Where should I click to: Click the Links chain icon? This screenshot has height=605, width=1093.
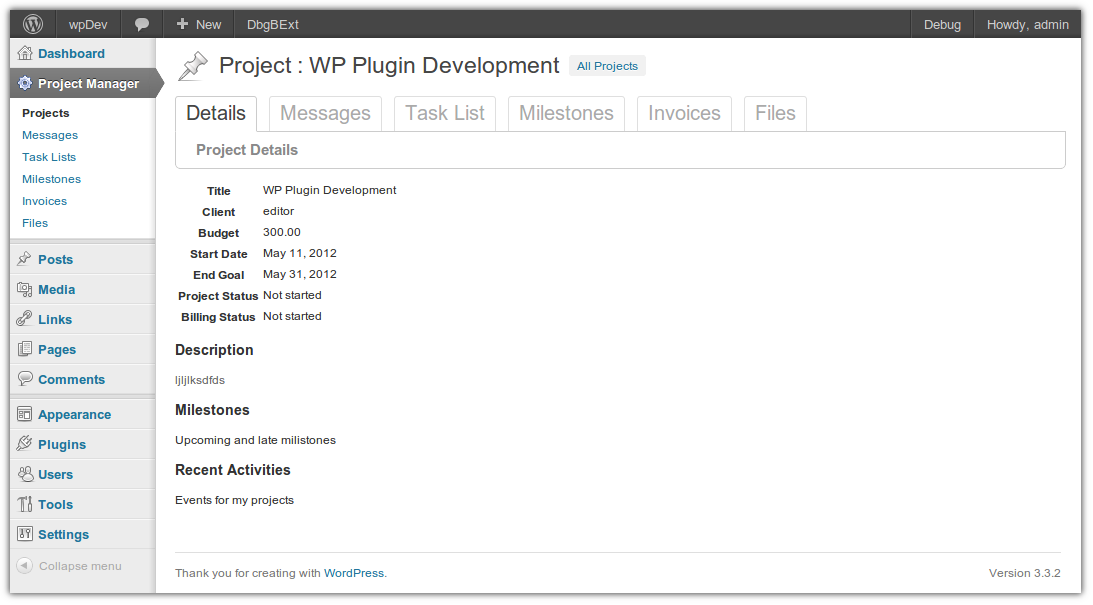tap(25, 319)
